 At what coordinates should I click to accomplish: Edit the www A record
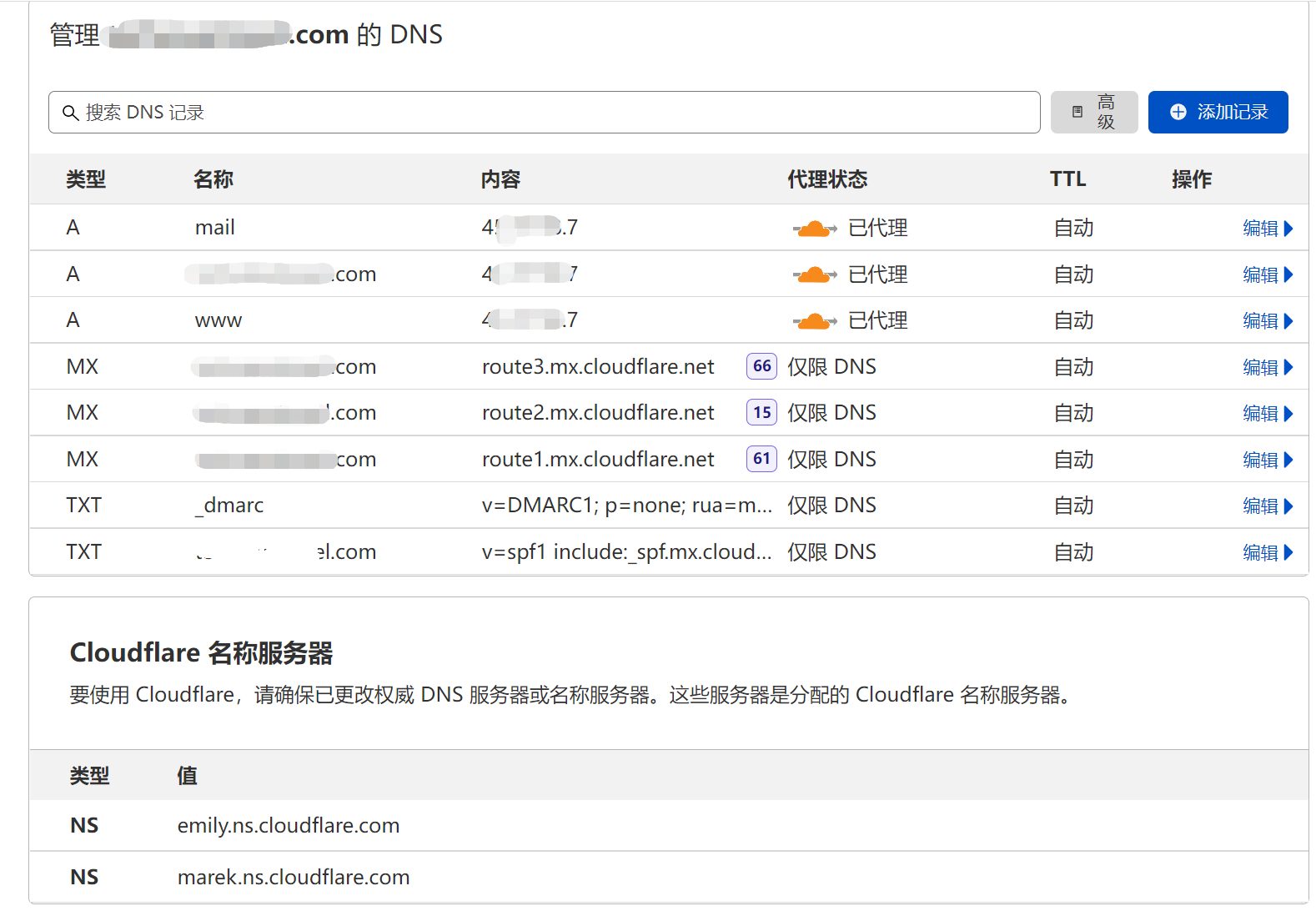tap(1268, 321)
